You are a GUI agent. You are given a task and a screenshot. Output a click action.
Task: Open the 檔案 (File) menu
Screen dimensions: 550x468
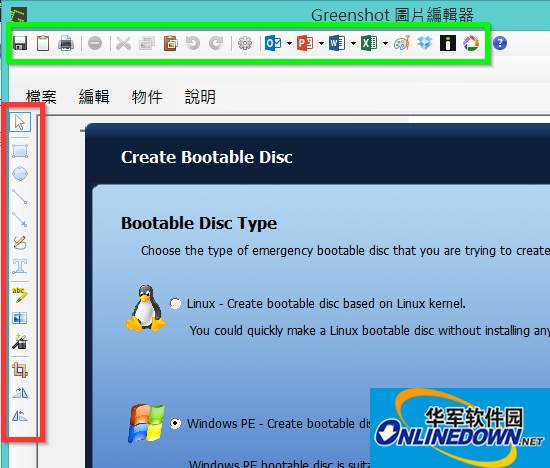(x=41, y=96)
